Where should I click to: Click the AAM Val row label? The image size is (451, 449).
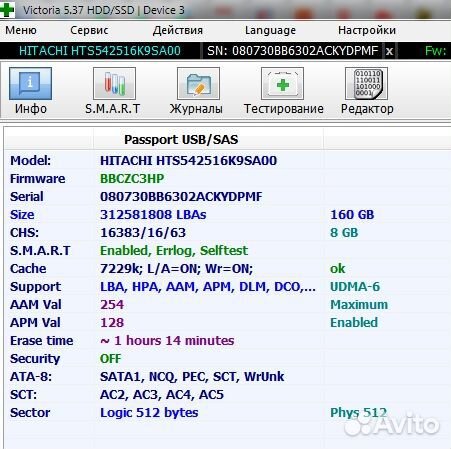pyautogui.click(x=35, y=305)
